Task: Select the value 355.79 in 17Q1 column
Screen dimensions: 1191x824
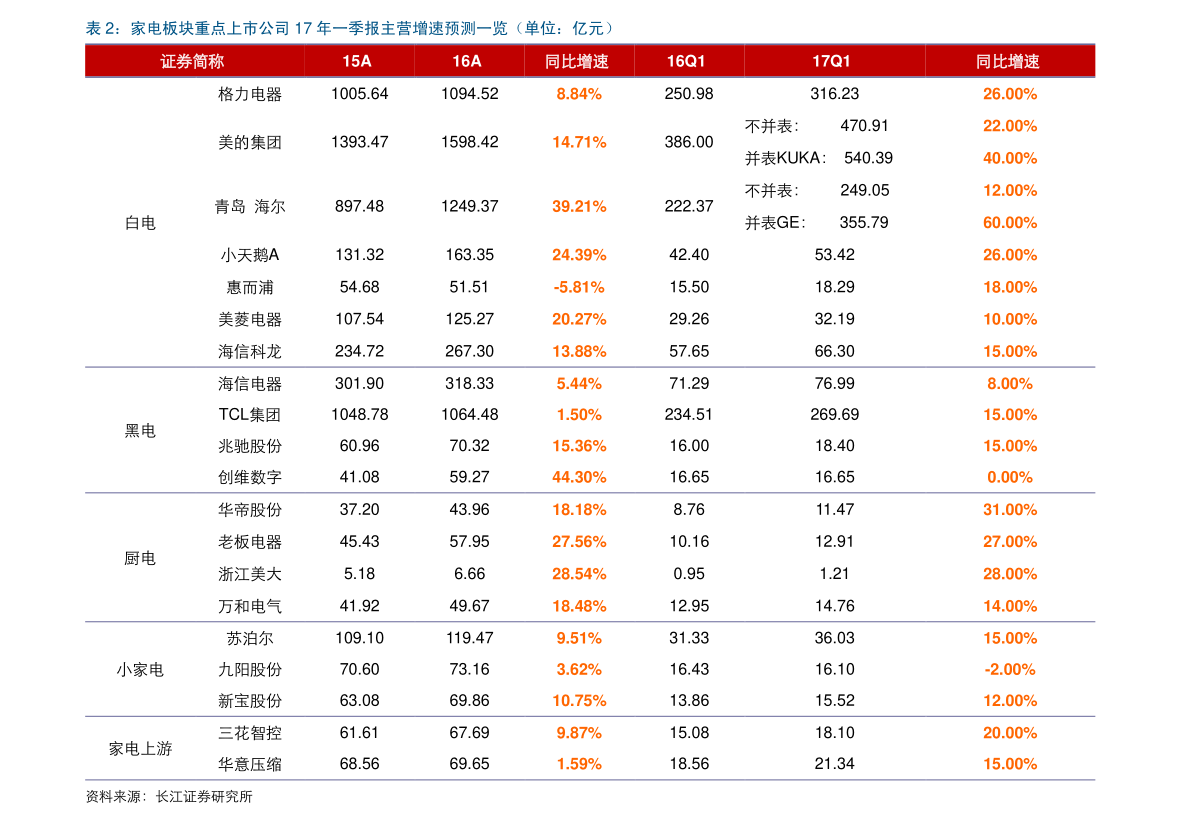Action: (x=864, y=223)
